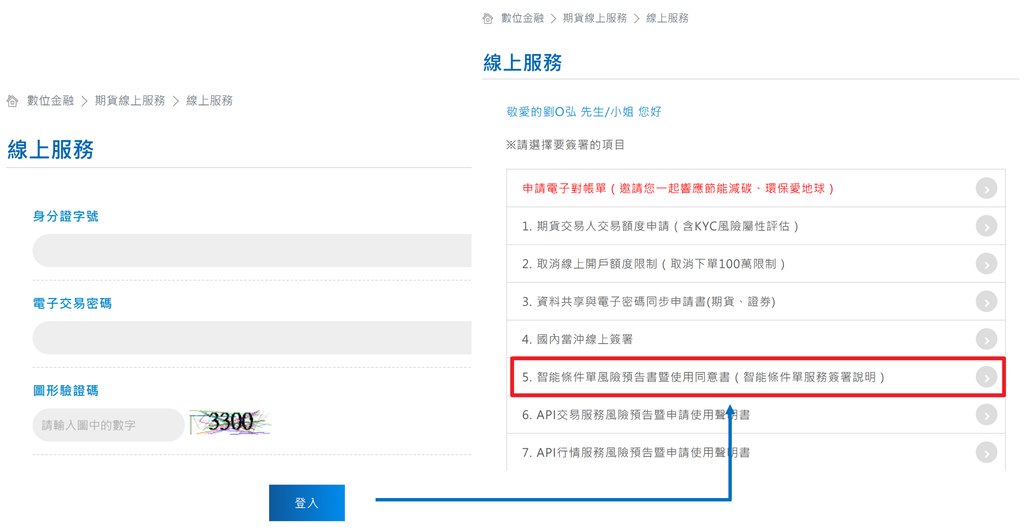
Task: Click arrow icon on 資料共享與電子密碼同步 row
Action: tap(986, 302)
